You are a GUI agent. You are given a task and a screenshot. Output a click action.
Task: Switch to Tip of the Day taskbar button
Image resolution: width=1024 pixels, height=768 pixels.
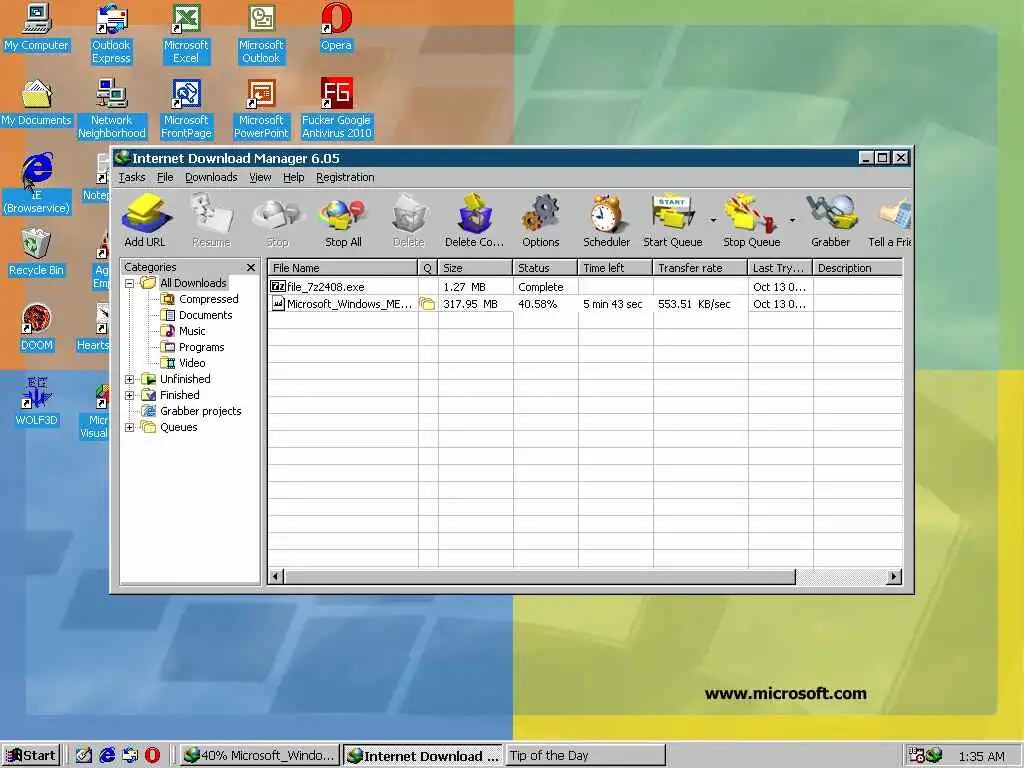pos(585,756)
